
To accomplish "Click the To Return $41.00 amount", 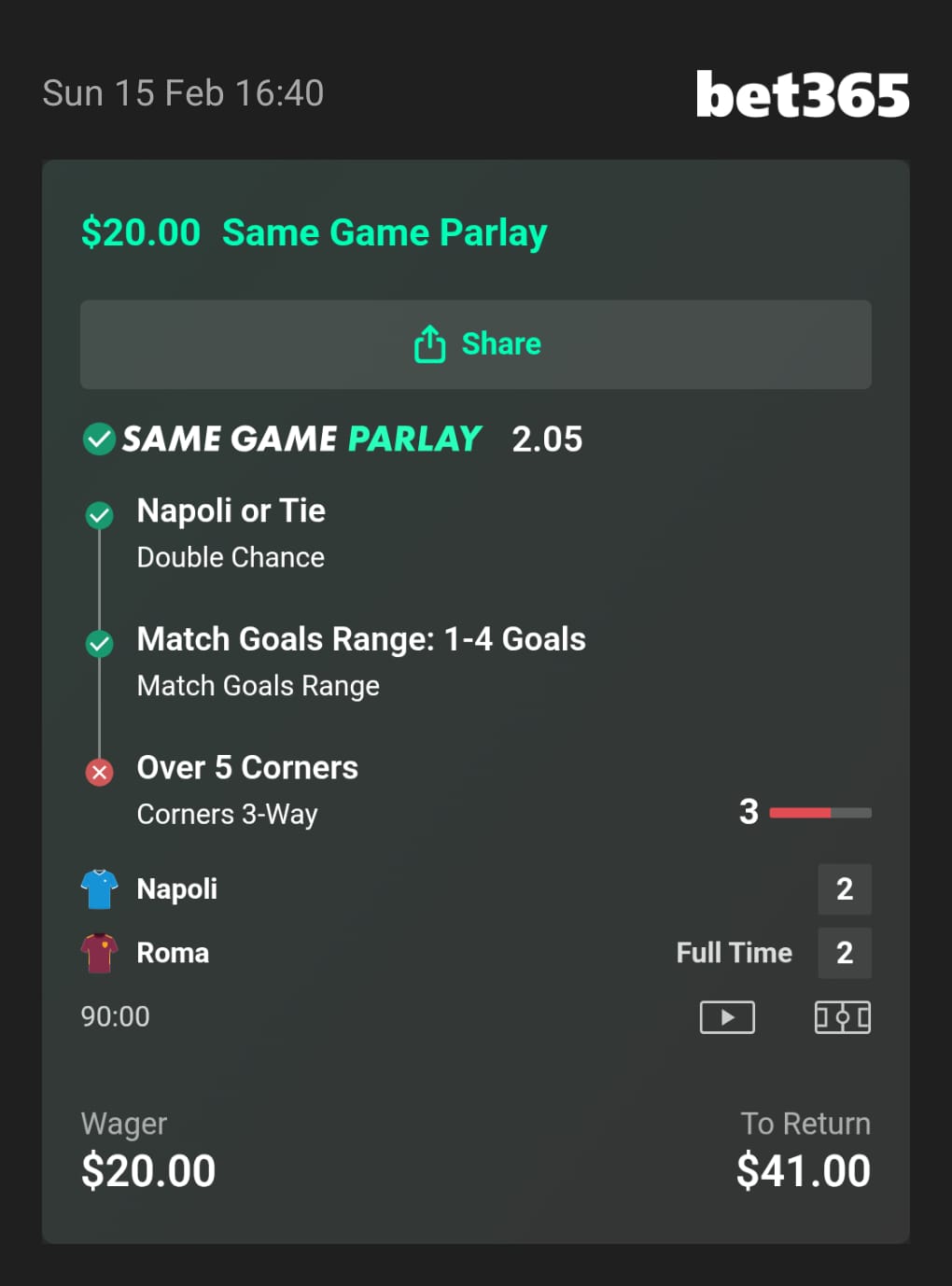I will coord(803,1170).
